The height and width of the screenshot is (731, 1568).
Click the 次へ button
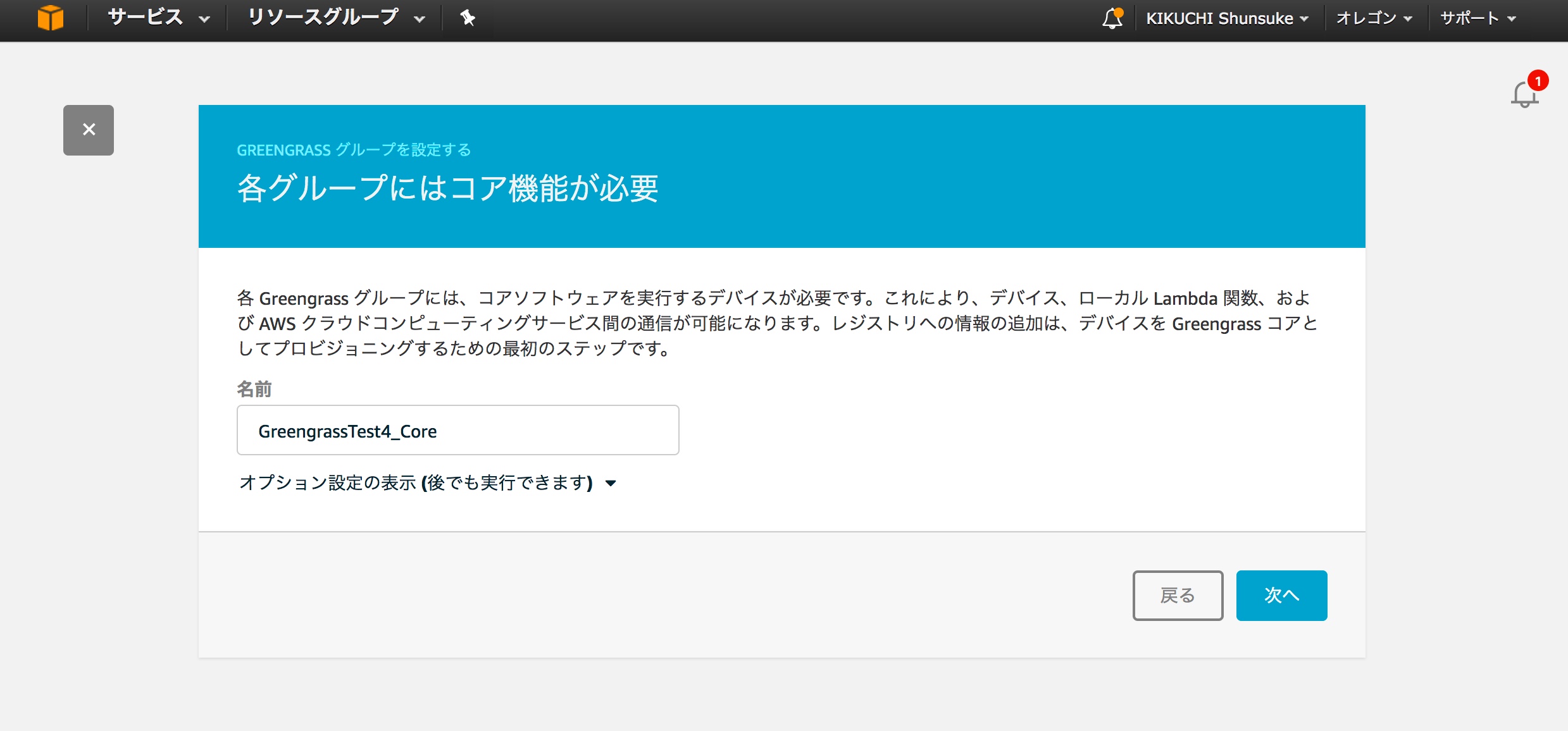(x=1281, y=596)
